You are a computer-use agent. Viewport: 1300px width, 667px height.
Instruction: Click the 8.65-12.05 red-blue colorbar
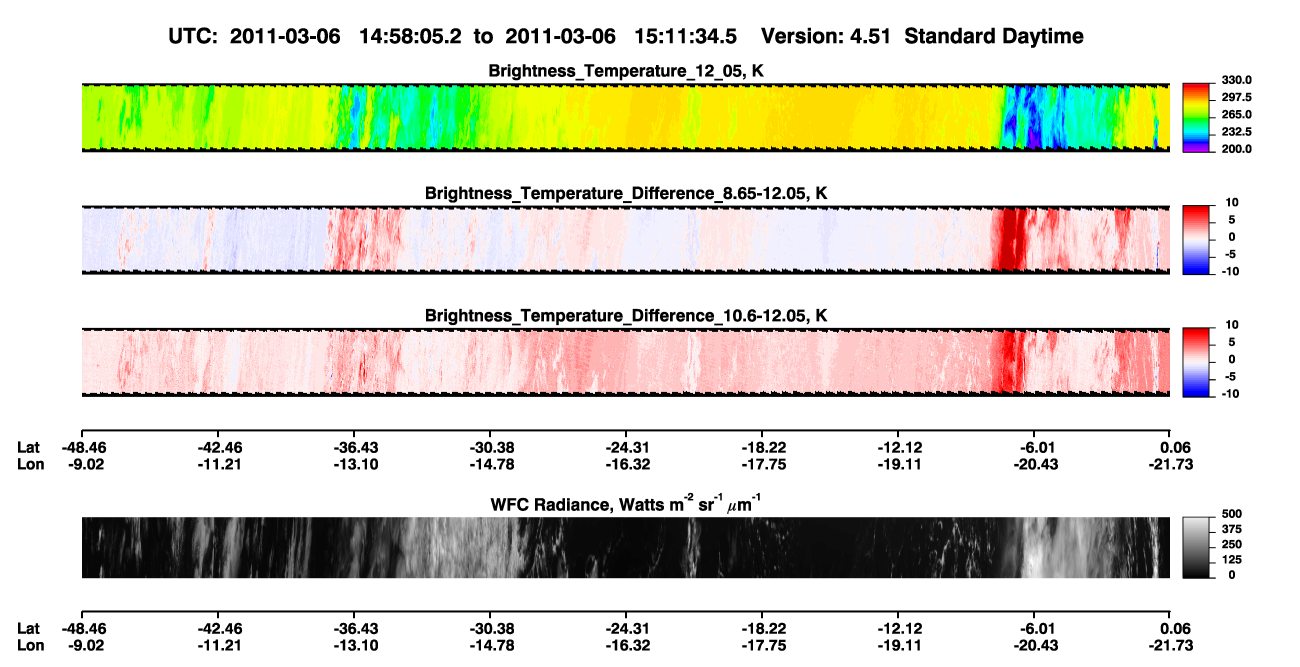coord(1196,240)
